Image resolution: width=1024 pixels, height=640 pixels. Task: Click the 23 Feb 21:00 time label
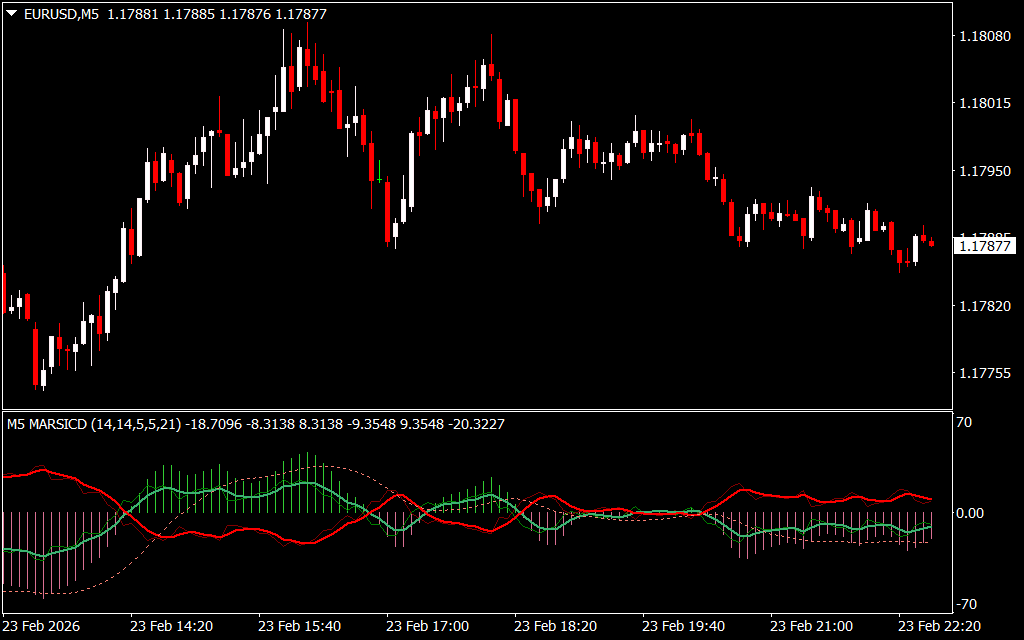click(812, 626)
